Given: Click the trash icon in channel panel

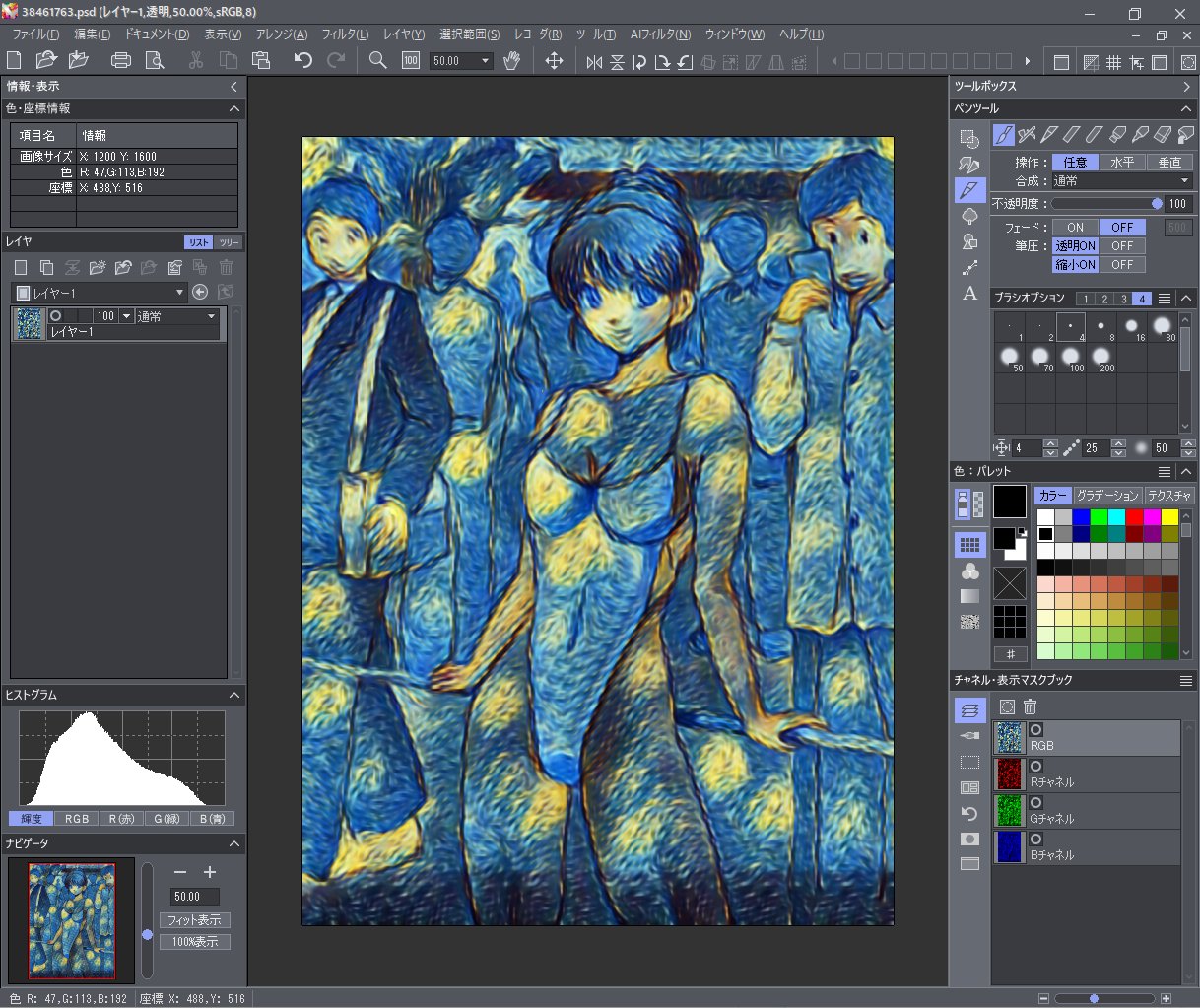Looking at the screenshot, I should 1031,706.
